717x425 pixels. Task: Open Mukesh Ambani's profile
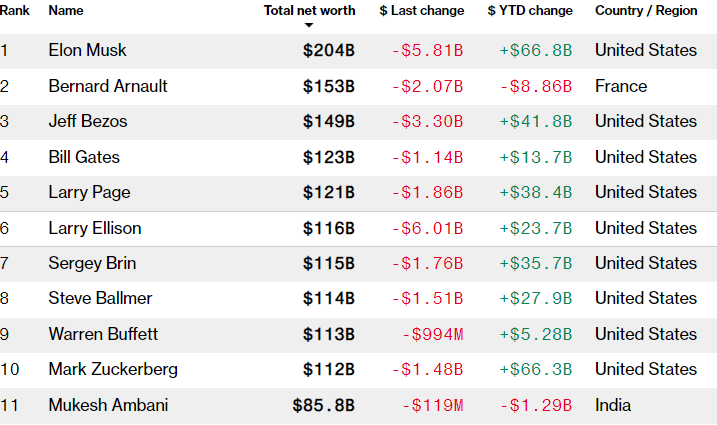click(x=108, y=405)
